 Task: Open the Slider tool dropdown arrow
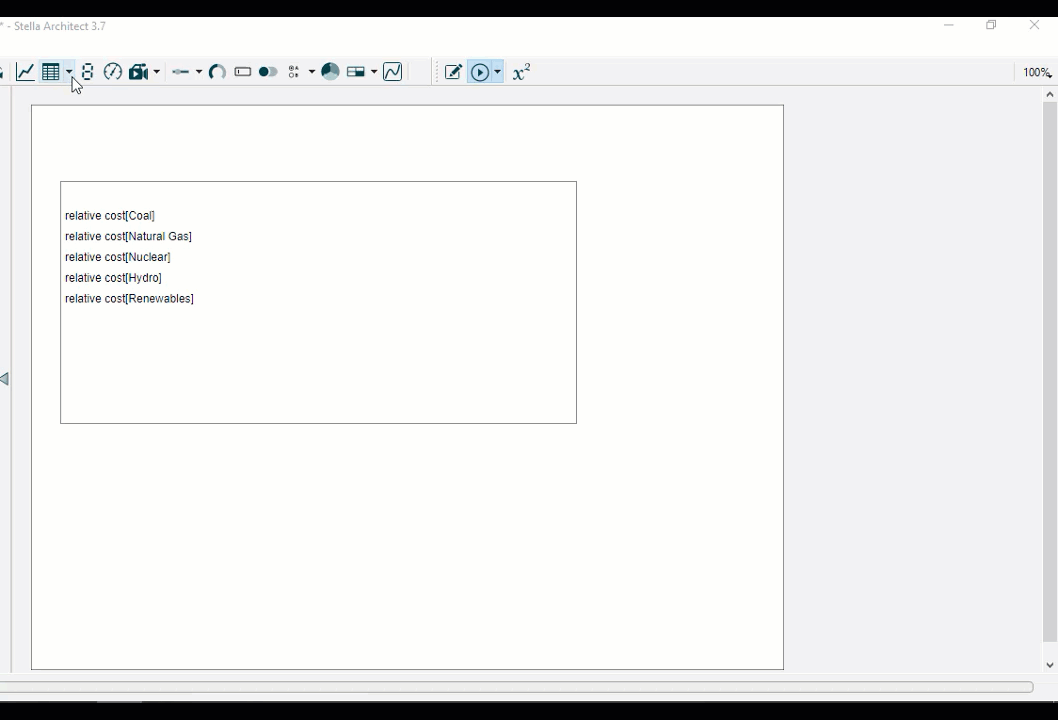pyautogui.click(x=198, y=72)
